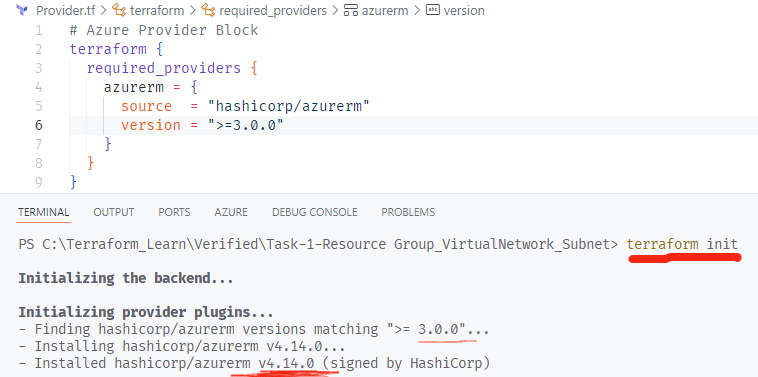Switch to the OUTPUT panel tab
The height and width of the screenshot is (377, 758).
[114, 212]
